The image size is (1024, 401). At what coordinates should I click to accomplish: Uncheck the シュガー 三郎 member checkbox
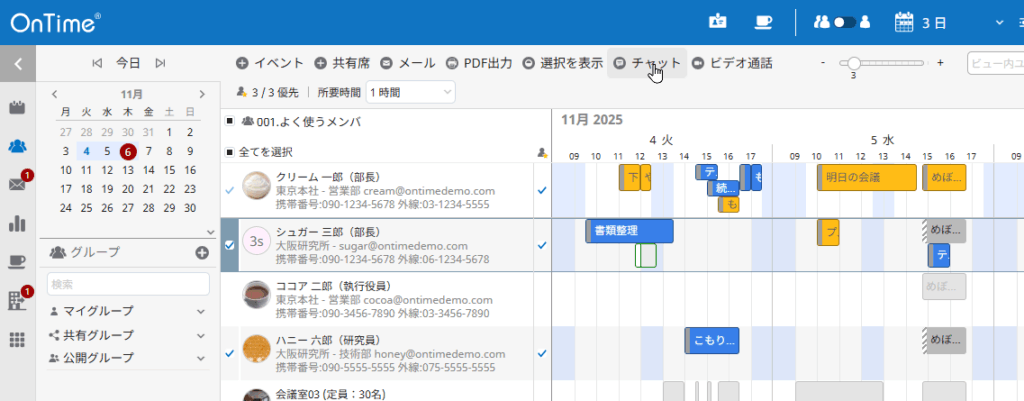point(230,244)
